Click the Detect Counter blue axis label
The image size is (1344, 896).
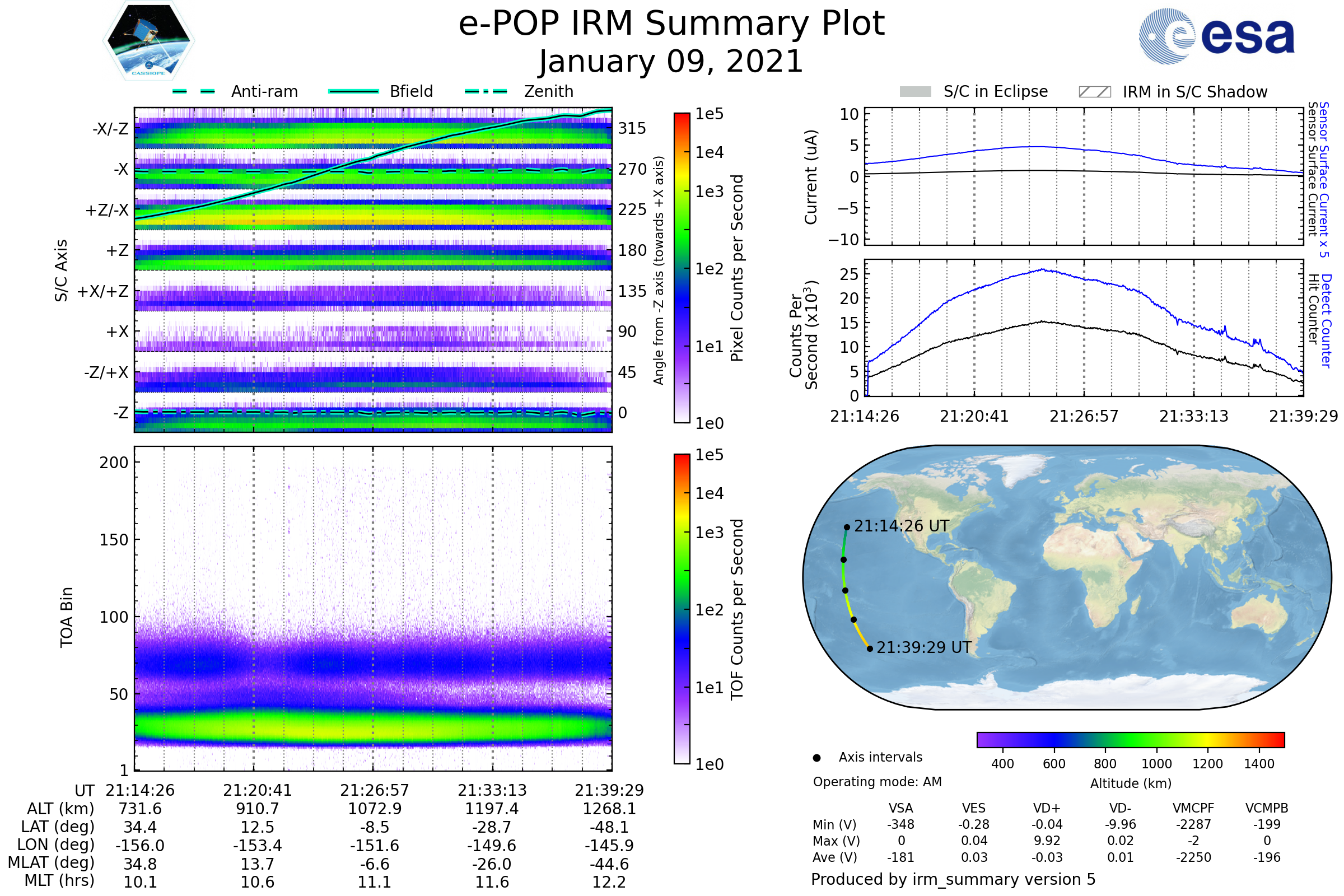point(1327,321)
